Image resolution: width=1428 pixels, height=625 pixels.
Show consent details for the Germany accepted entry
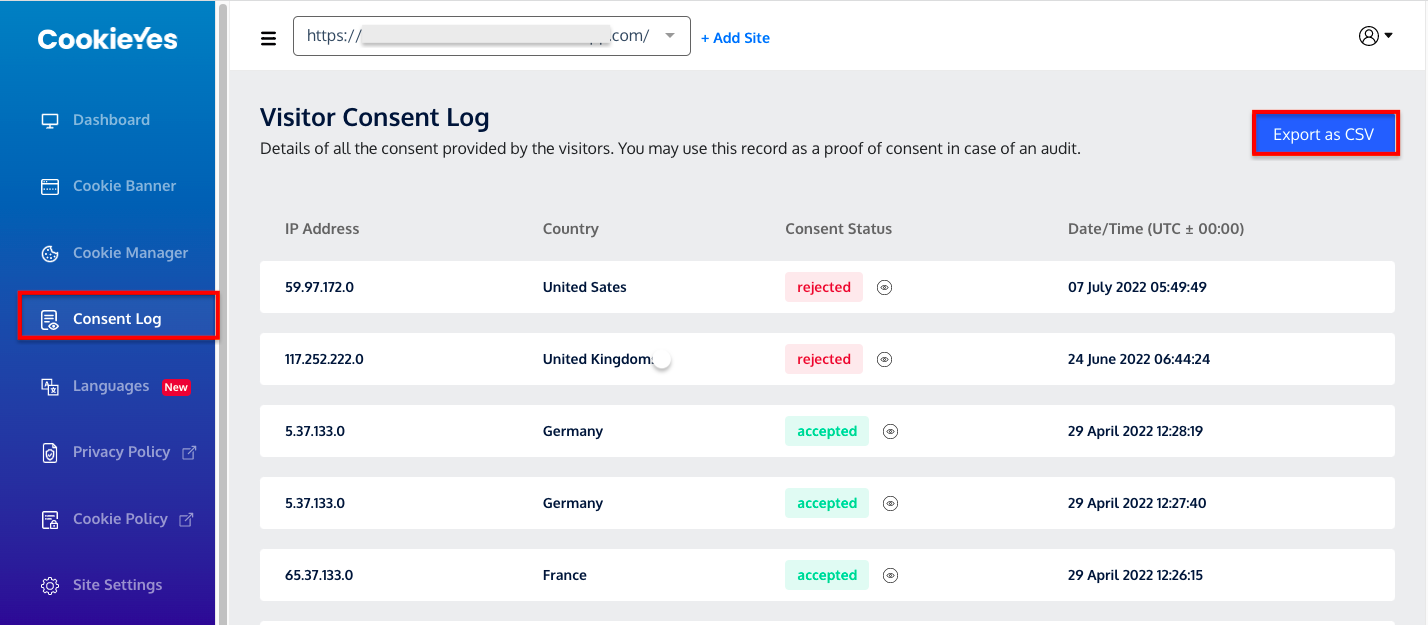[x=890, y=431]
